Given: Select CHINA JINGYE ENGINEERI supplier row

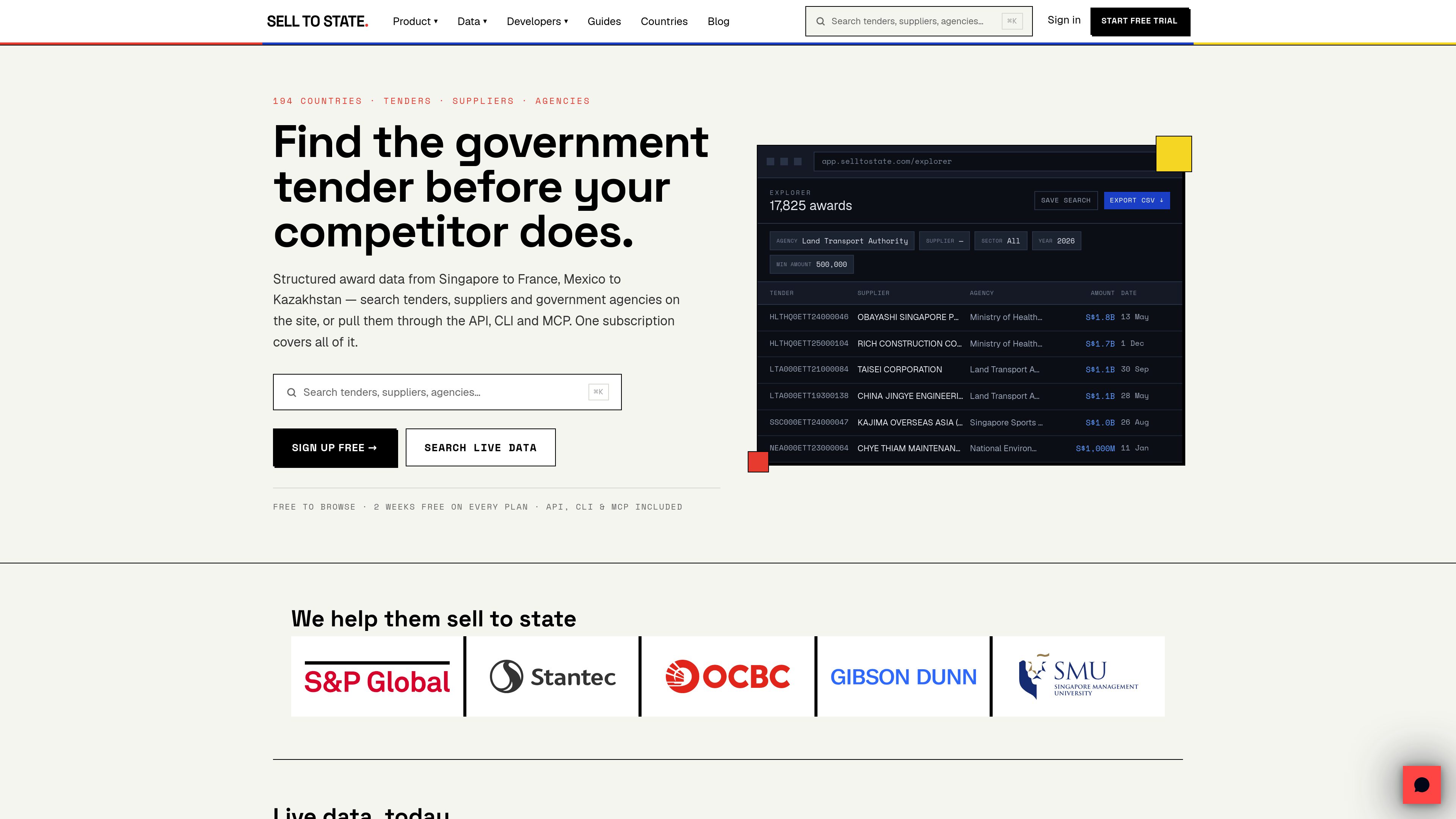Looking at the screenshot, I should (970, 396).
